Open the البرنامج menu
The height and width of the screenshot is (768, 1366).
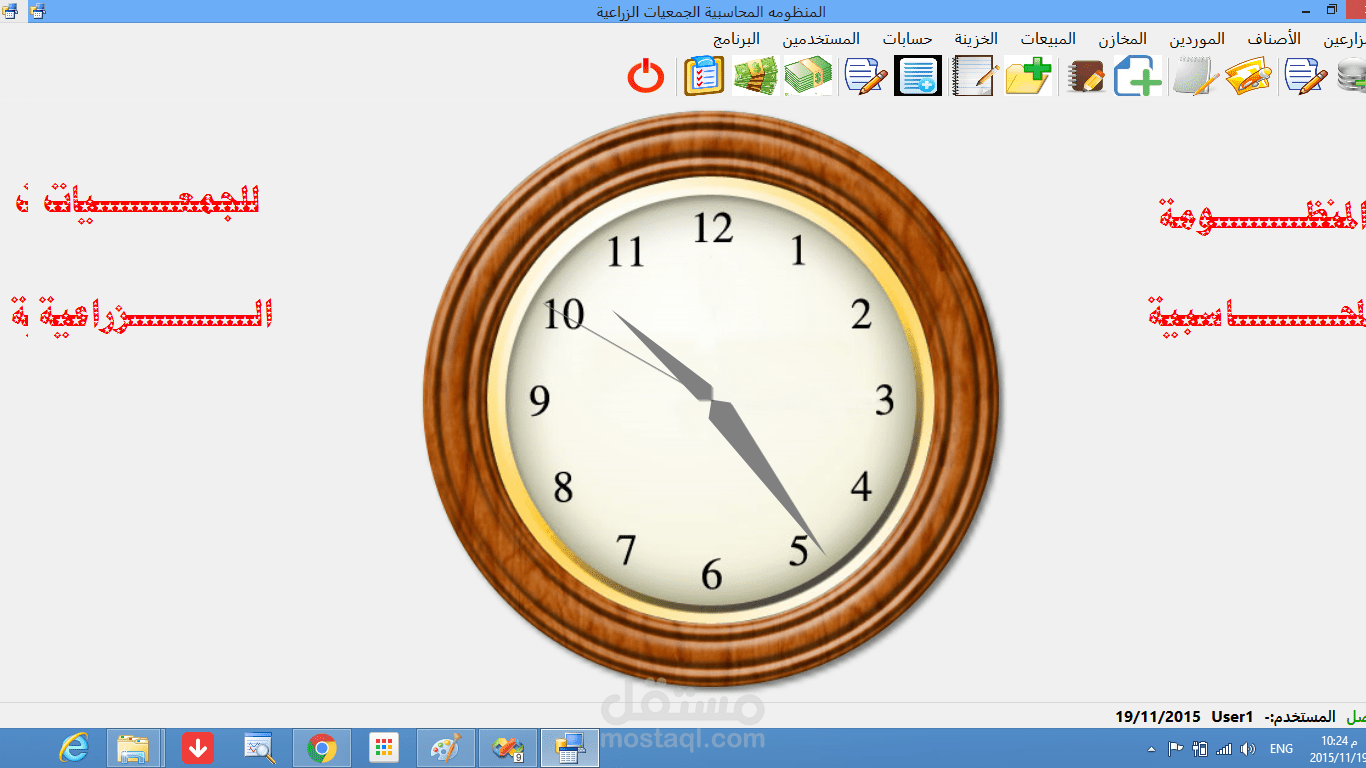[x=736, y=39]
